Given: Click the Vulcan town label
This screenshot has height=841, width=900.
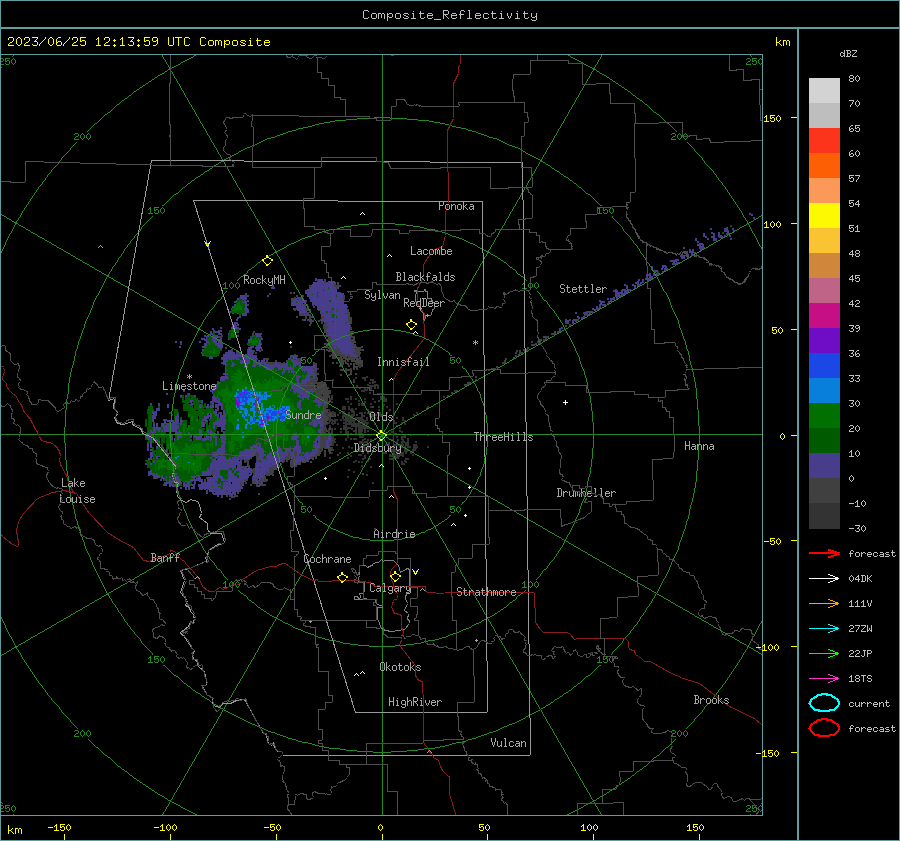Looking at the screenshot, I should [x=508, y=743].
